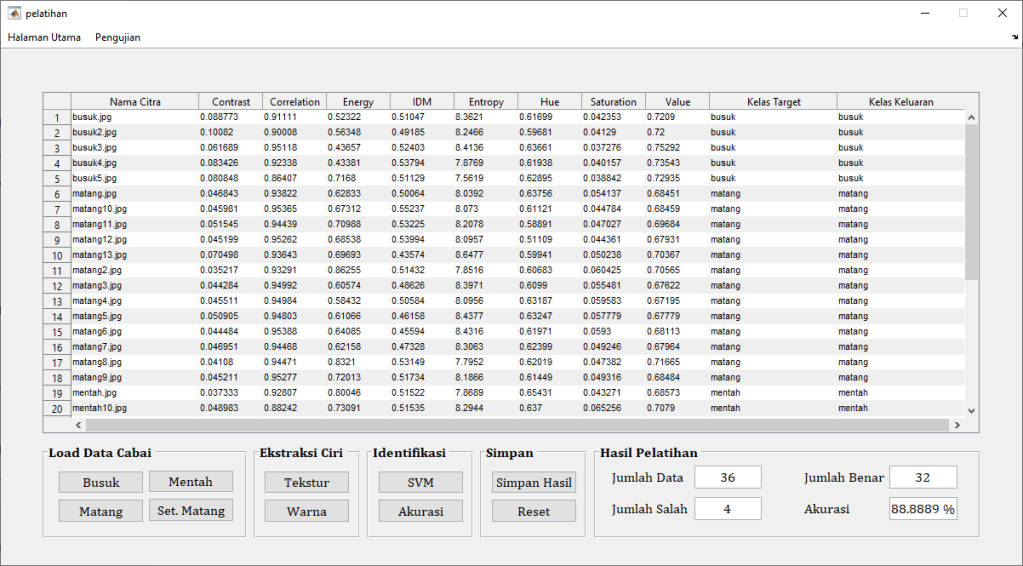Open the Pengujian menu
Image resolution: width=1023 pixels, height=566 pixels.
[118, 37]
